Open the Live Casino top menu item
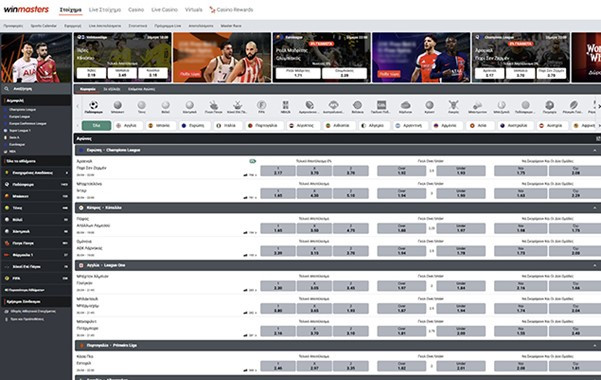The height and width of the screenshot is (380, 601). (164, 10)
